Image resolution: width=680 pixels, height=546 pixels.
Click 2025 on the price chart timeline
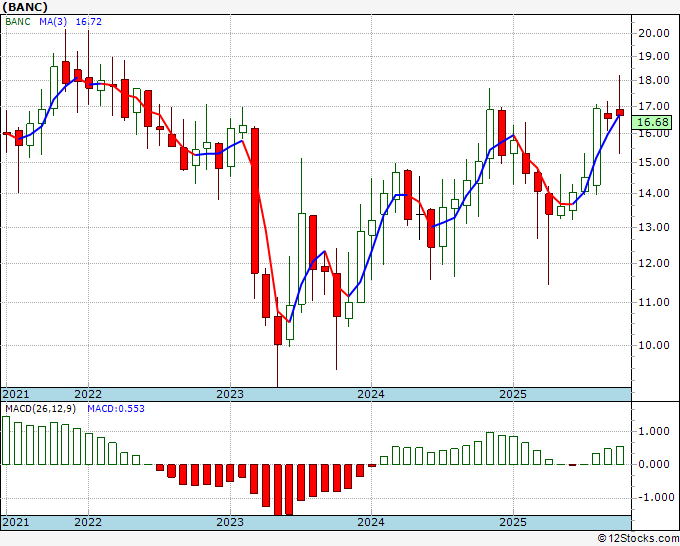point(513,394)
